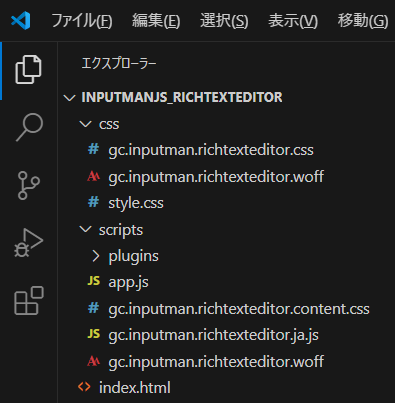Open the 編集(E) menu

point(156,21)
